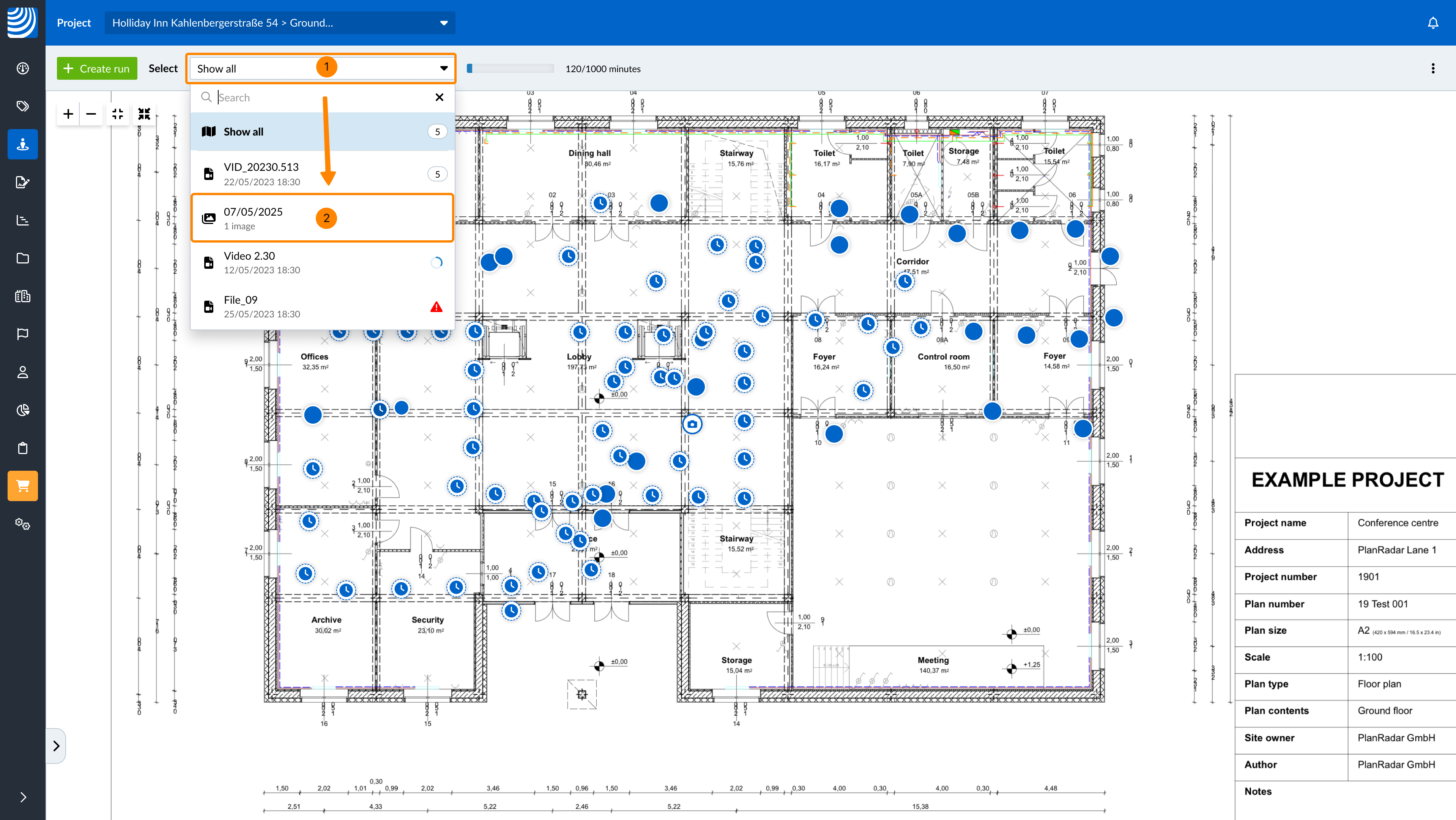
Task: Open the Tickets pencil-document icon in sidebar
Action: (23, 182)
